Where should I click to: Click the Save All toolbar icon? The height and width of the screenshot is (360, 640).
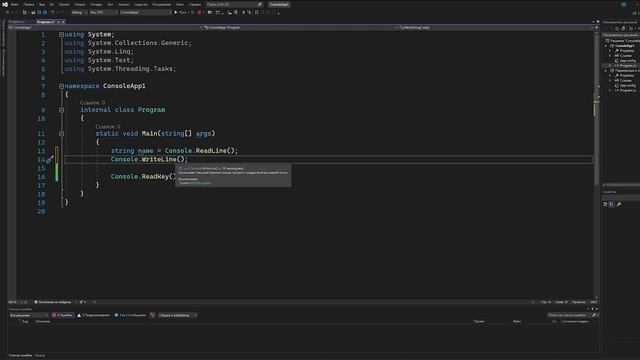pos(45,13)
